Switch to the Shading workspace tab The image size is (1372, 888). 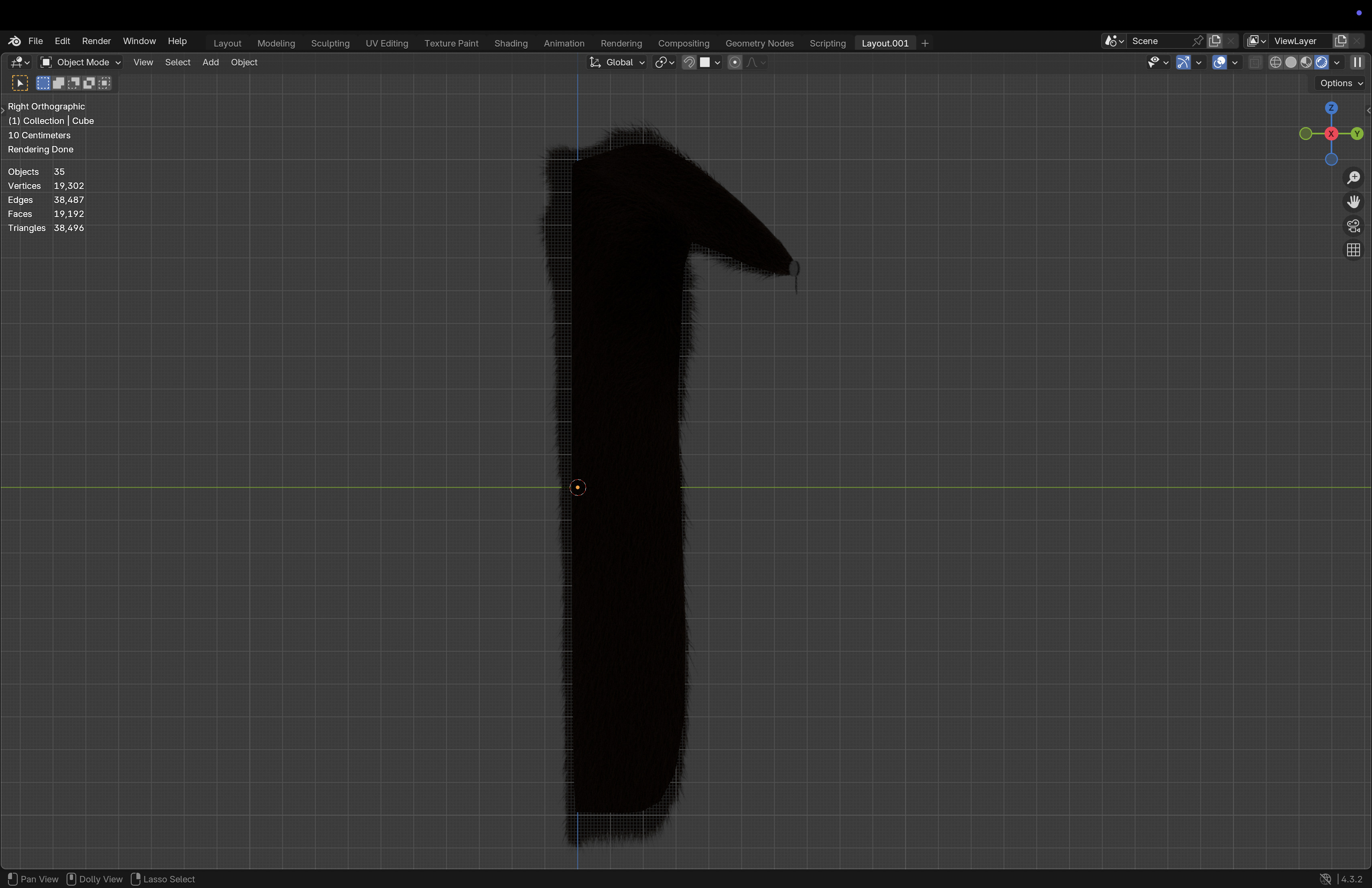click(x=511, y=43)
